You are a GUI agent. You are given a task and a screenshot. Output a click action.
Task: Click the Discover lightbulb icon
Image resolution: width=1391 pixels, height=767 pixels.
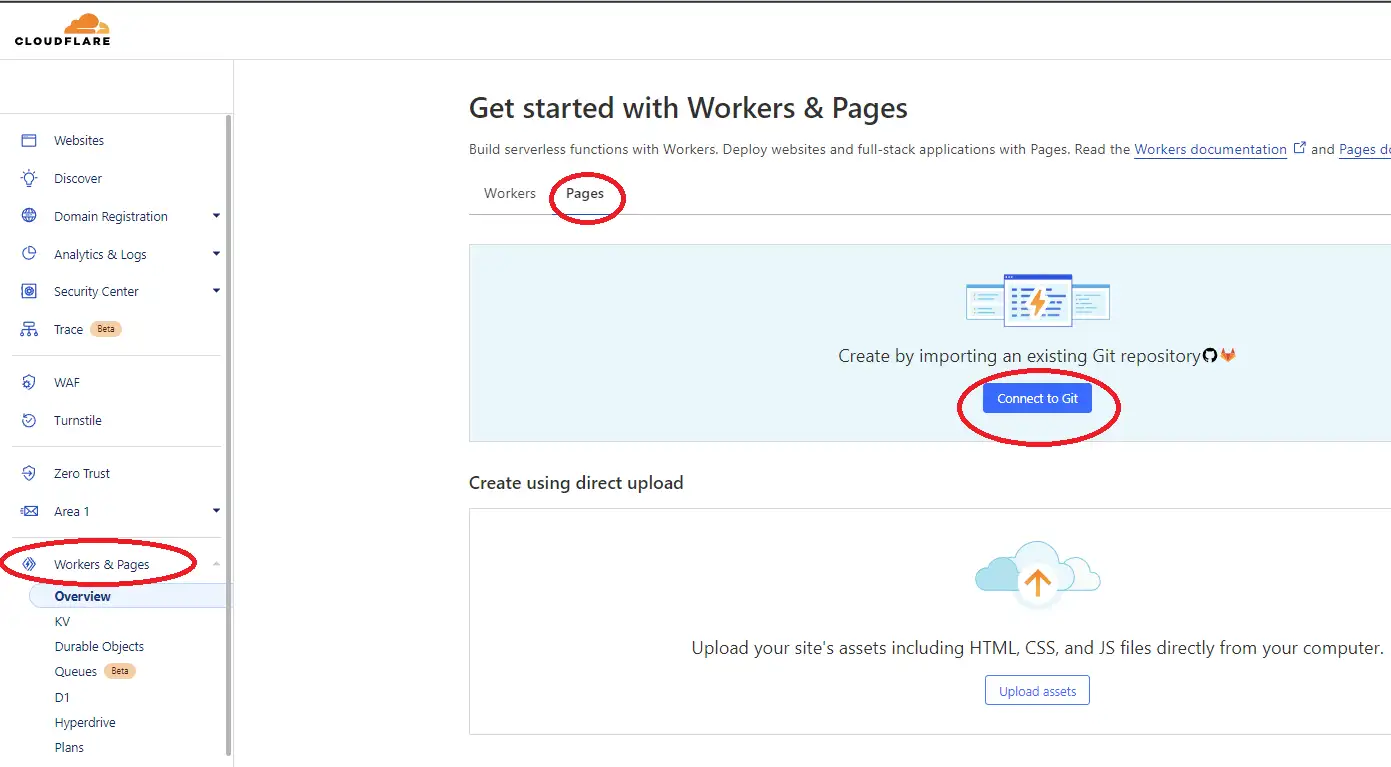click(x=29, y=178)
